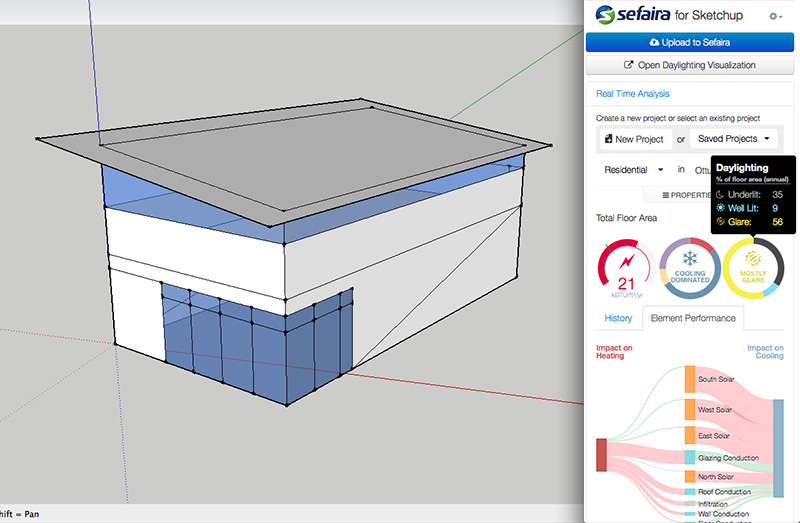Click the Infiltration label

713,504
